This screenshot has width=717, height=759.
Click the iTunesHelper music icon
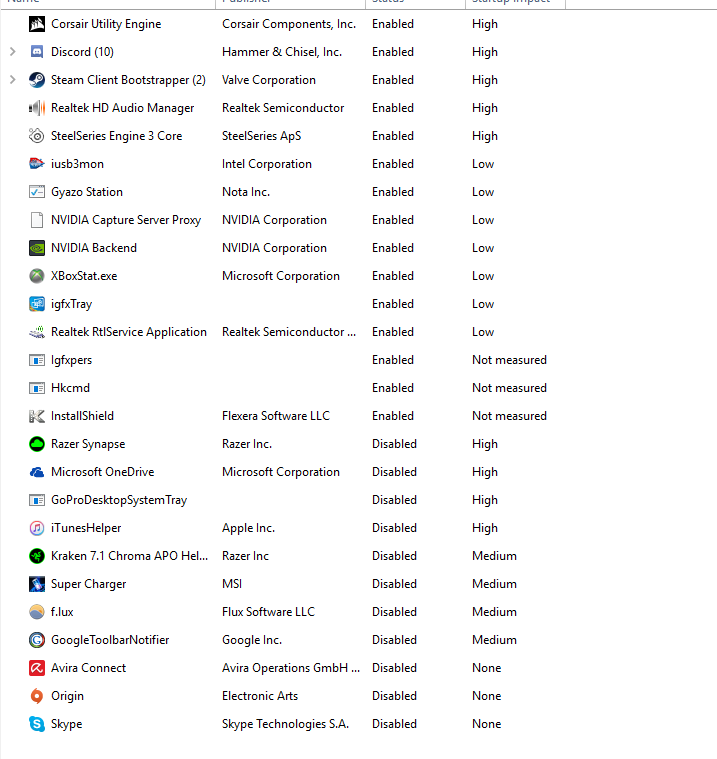point(37,528)
